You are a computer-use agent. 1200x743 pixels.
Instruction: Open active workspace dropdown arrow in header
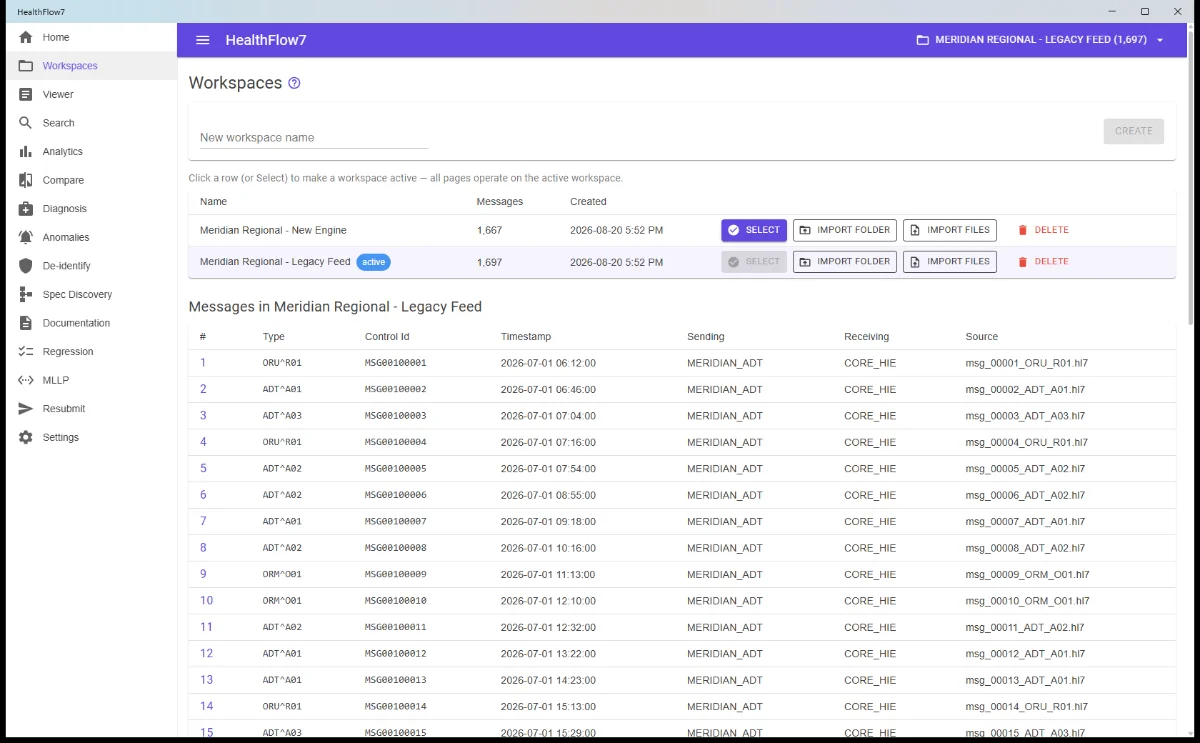click(1160, 40)
